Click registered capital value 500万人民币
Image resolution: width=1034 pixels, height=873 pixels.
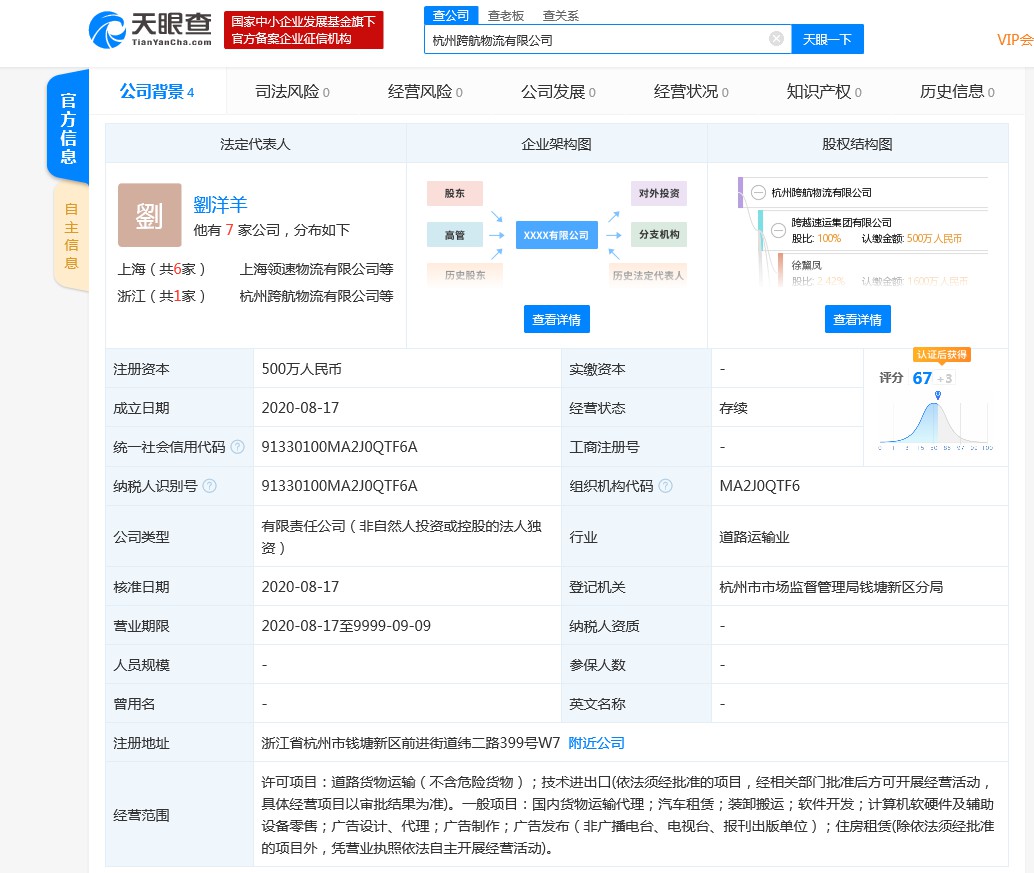[301, 369]
